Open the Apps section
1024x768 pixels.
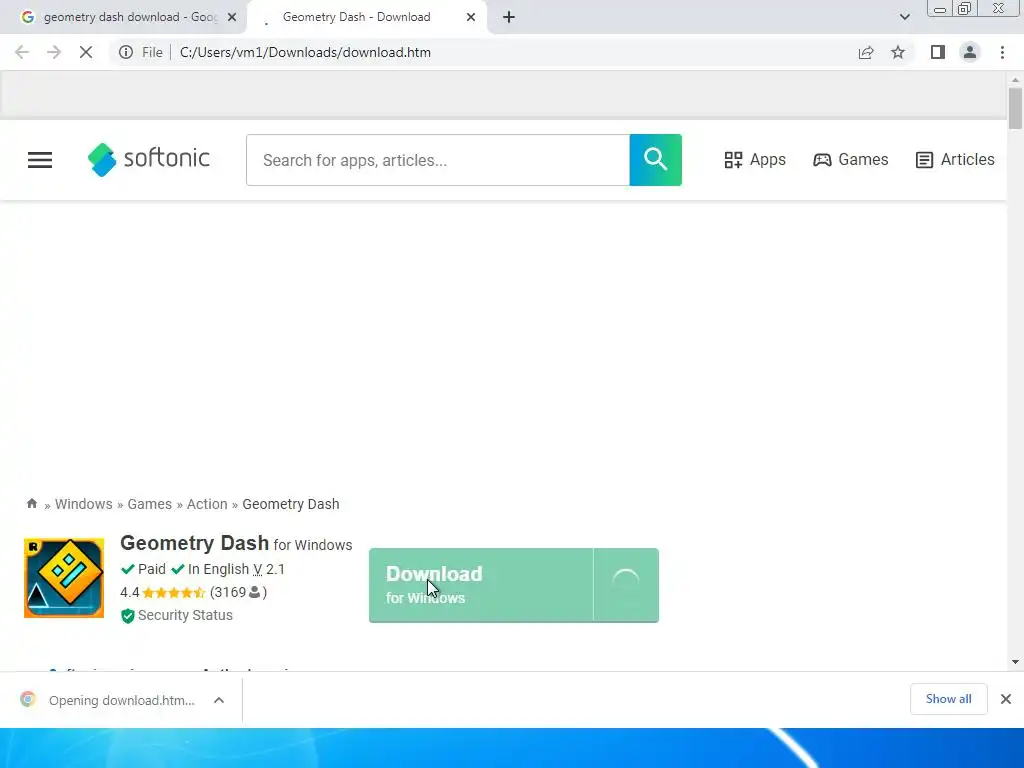tap(755, 160)
